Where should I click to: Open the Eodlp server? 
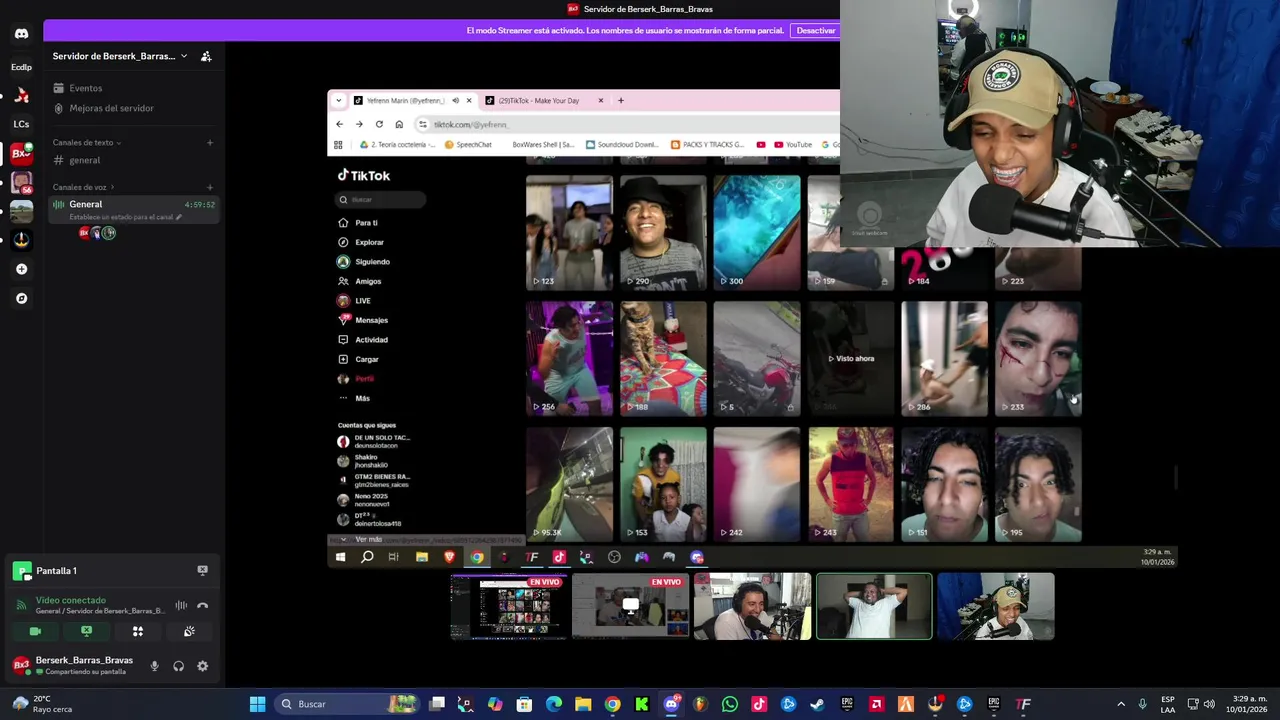(x=21, y=67)
